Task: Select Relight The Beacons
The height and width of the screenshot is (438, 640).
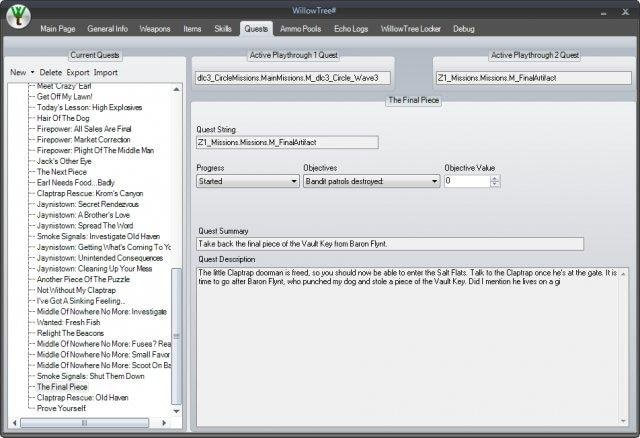Action: click(70, 333)
